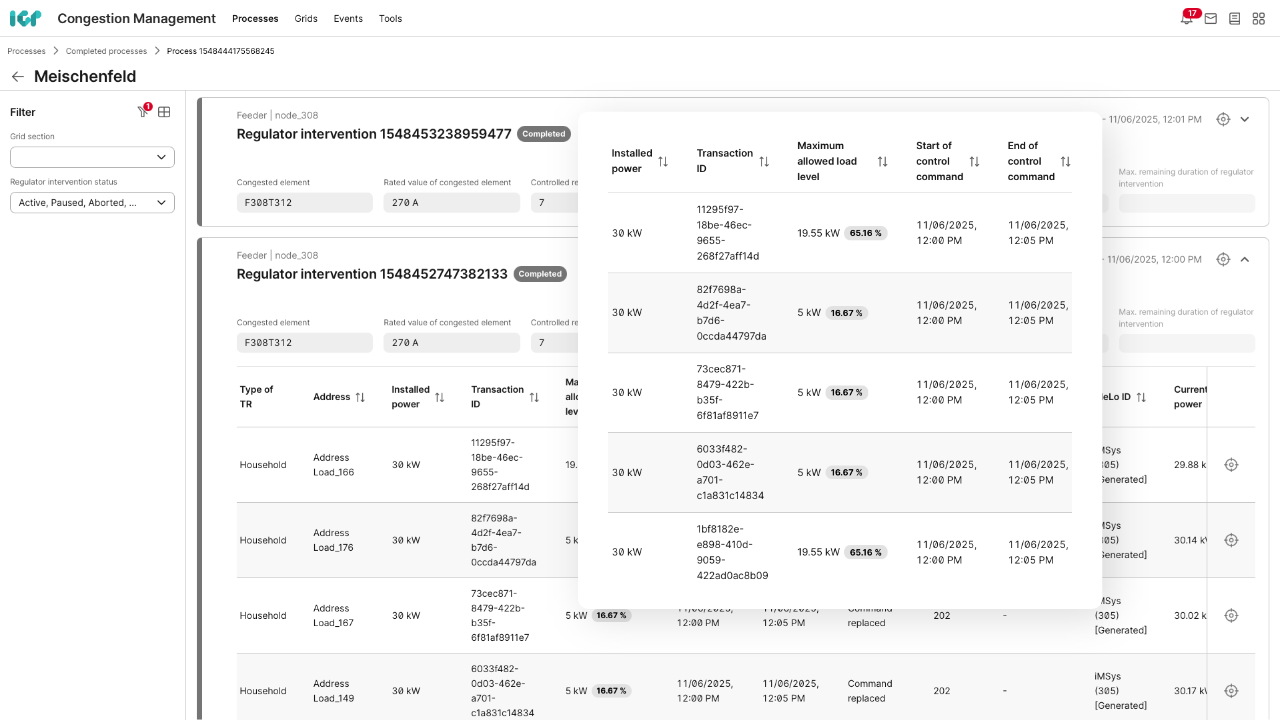This screenshot has width=1280, height=721.
Task: Sort popup by Transaction ID column
Action: 764,161
